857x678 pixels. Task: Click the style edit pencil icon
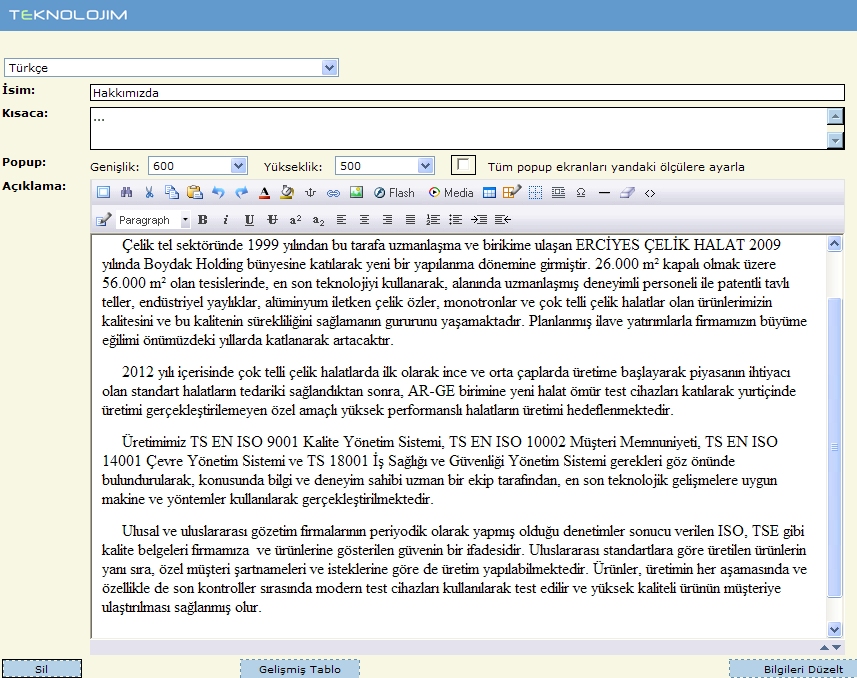tap(103, 220)
